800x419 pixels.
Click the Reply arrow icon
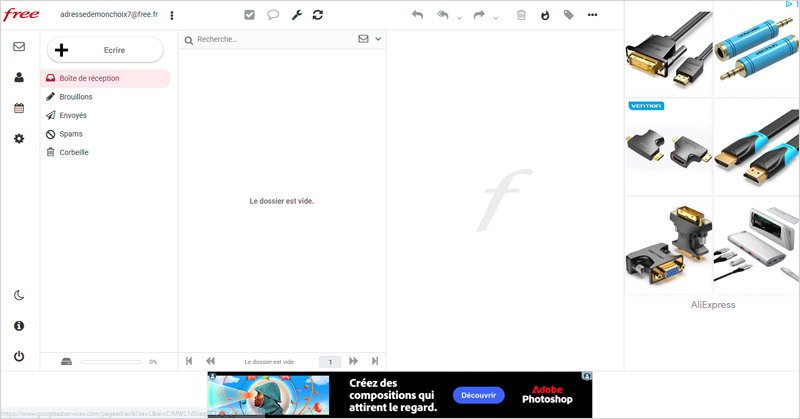(x=417, y=15)
